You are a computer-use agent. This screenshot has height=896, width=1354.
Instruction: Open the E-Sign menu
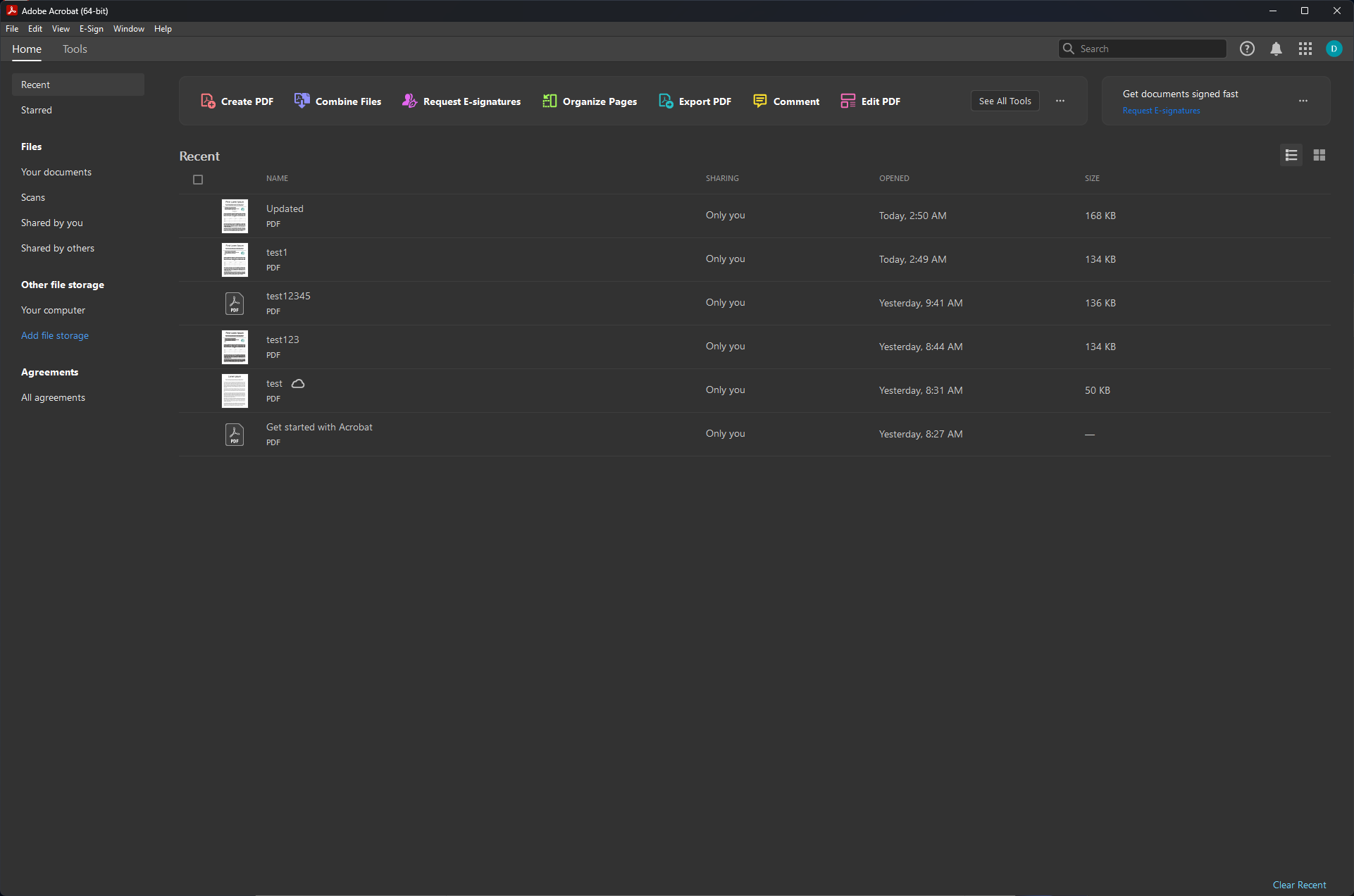coord(91,29)
